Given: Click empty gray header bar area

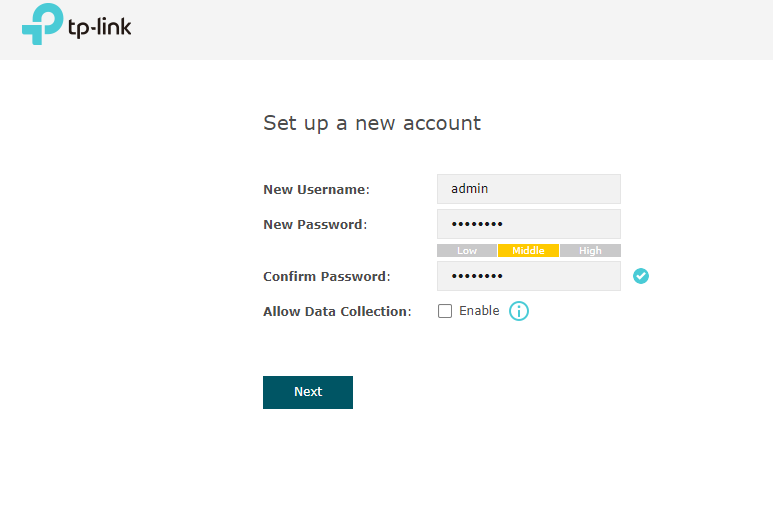Looking at the screenshot, I should point(444,30).
